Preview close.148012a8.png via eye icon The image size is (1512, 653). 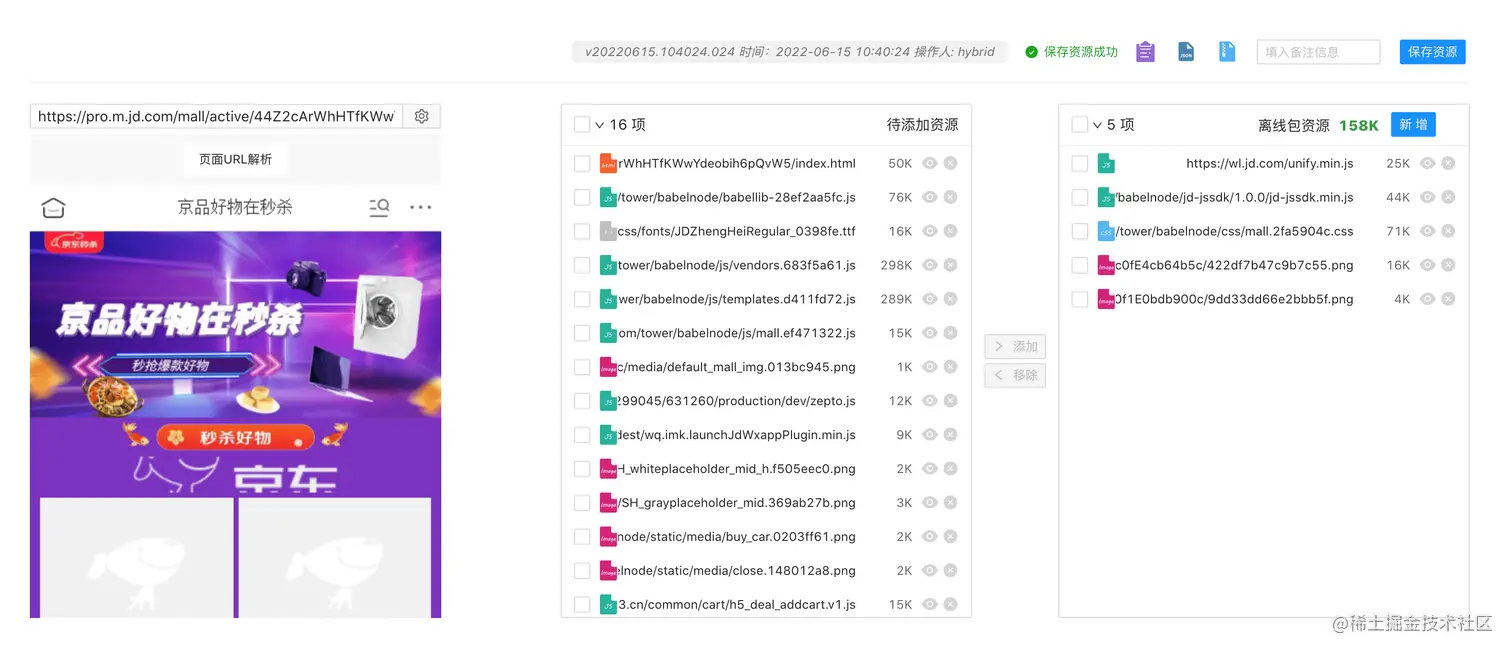coord(930,571)
